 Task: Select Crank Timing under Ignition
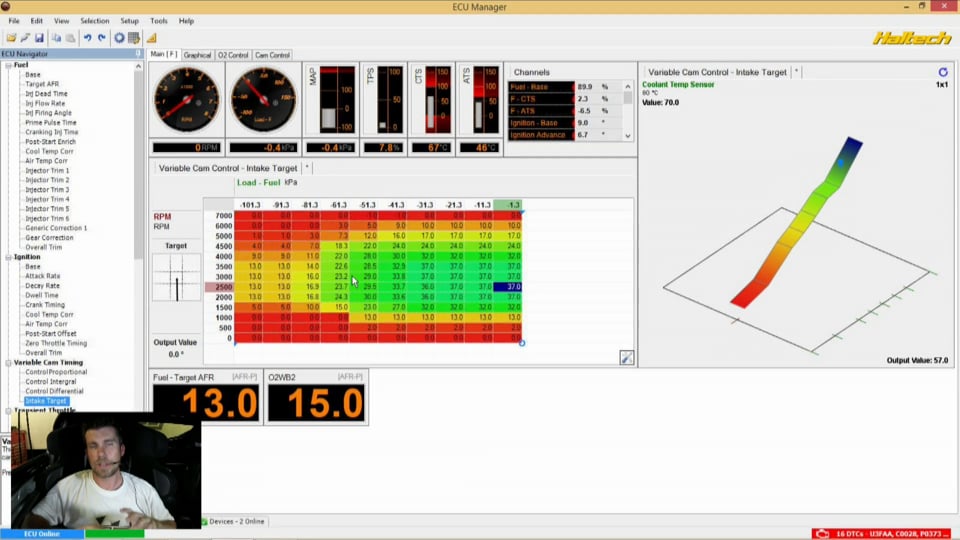tap(45, 305)
